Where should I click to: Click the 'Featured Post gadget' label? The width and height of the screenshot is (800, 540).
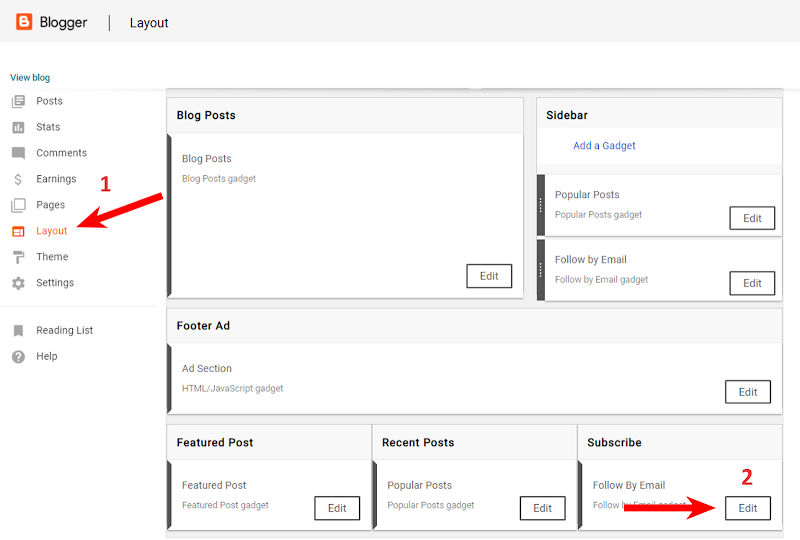coord(225,505)
